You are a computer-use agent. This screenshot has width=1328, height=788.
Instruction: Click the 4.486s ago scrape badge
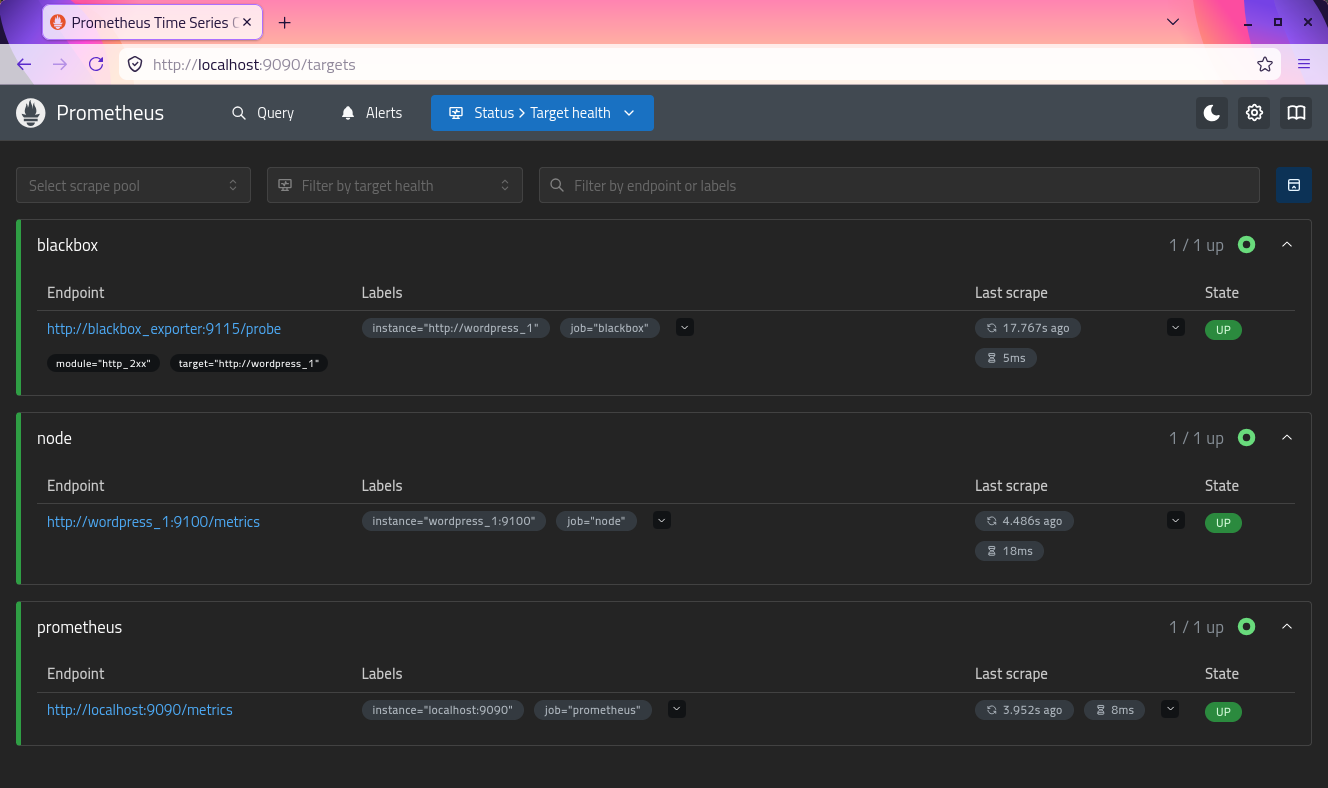click(1025, 521)
